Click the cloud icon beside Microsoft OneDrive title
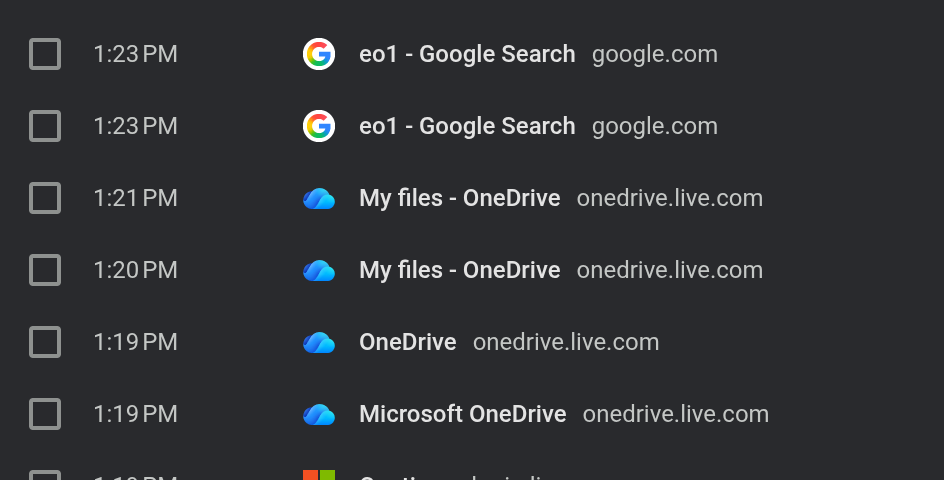 point(319,414)
